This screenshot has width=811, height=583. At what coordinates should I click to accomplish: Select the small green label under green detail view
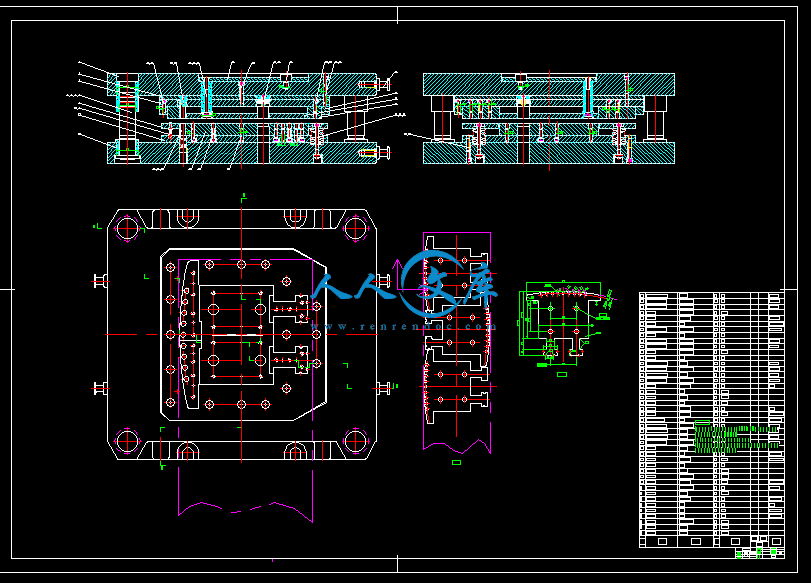click(x=562, y=374)
